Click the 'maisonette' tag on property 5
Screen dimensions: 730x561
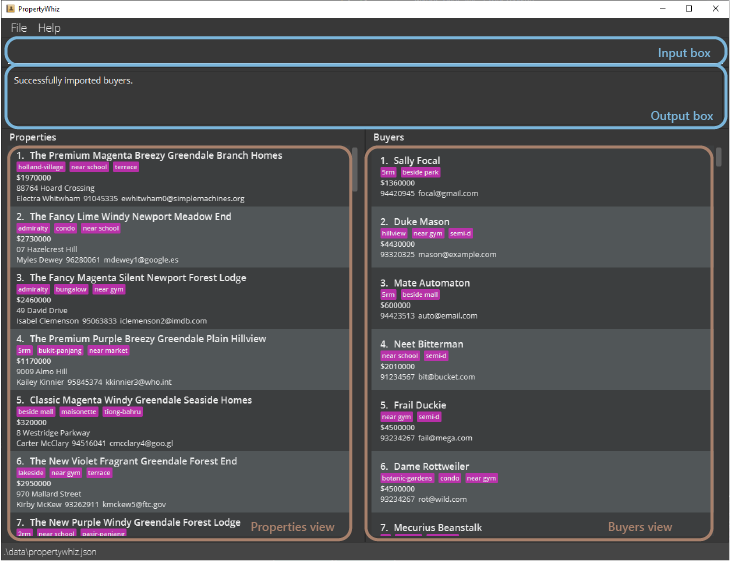point(79,412)
